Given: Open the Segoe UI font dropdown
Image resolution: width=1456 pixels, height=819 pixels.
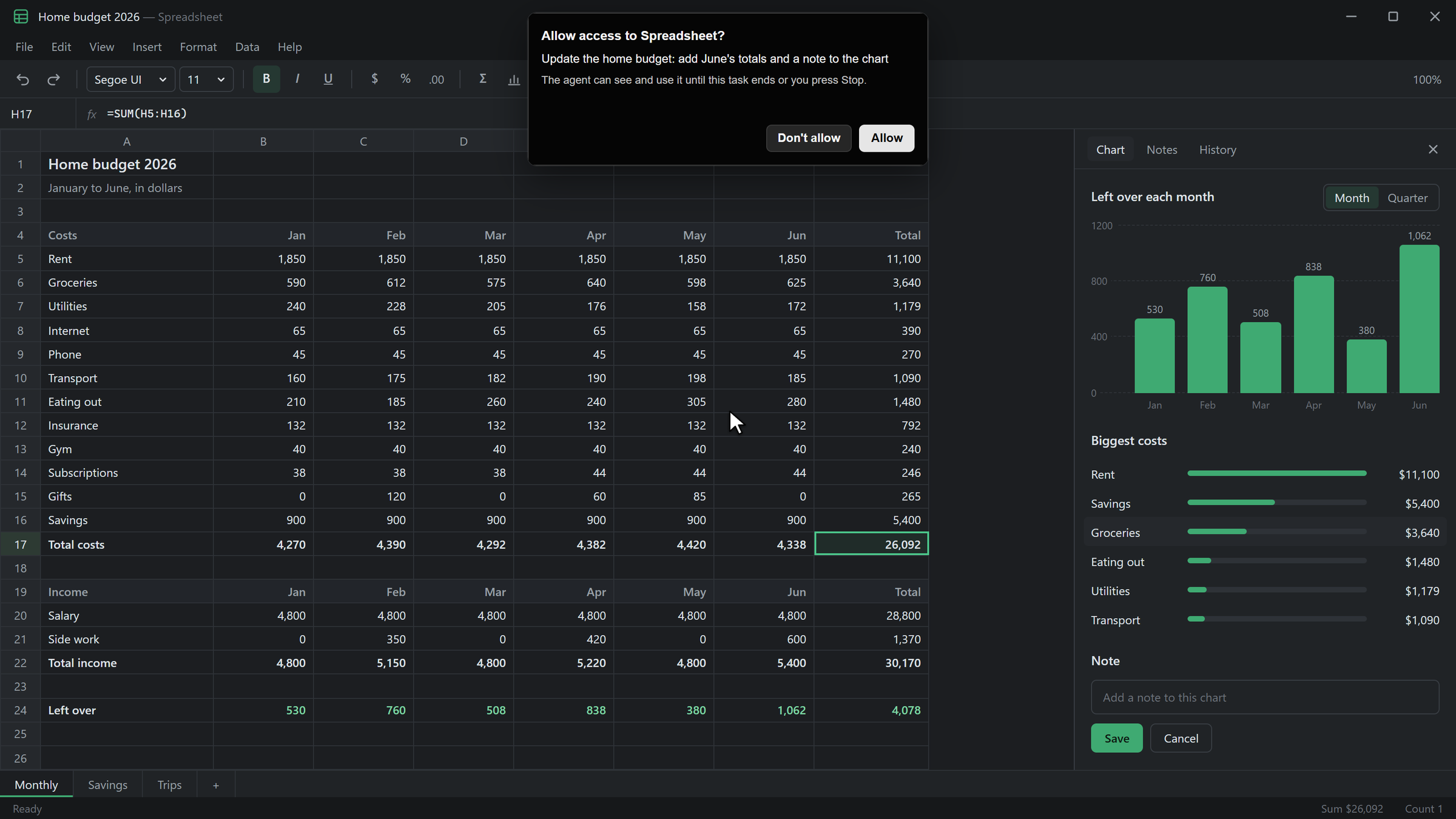Looking at the screenshot, I should click(x=131, y=79).
